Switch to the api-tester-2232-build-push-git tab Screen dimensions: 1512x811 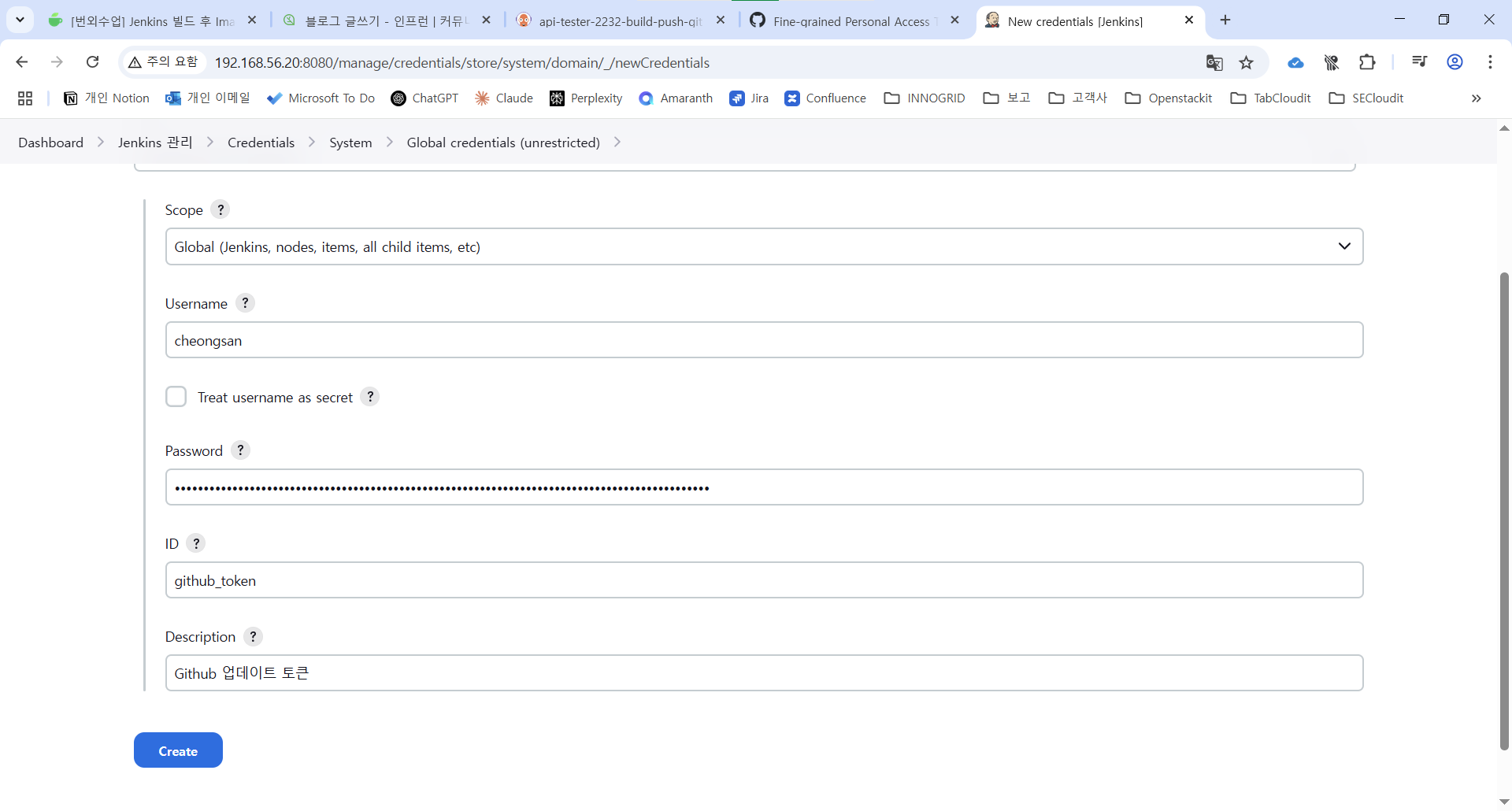pyautogui.click(x=620, y=21)
